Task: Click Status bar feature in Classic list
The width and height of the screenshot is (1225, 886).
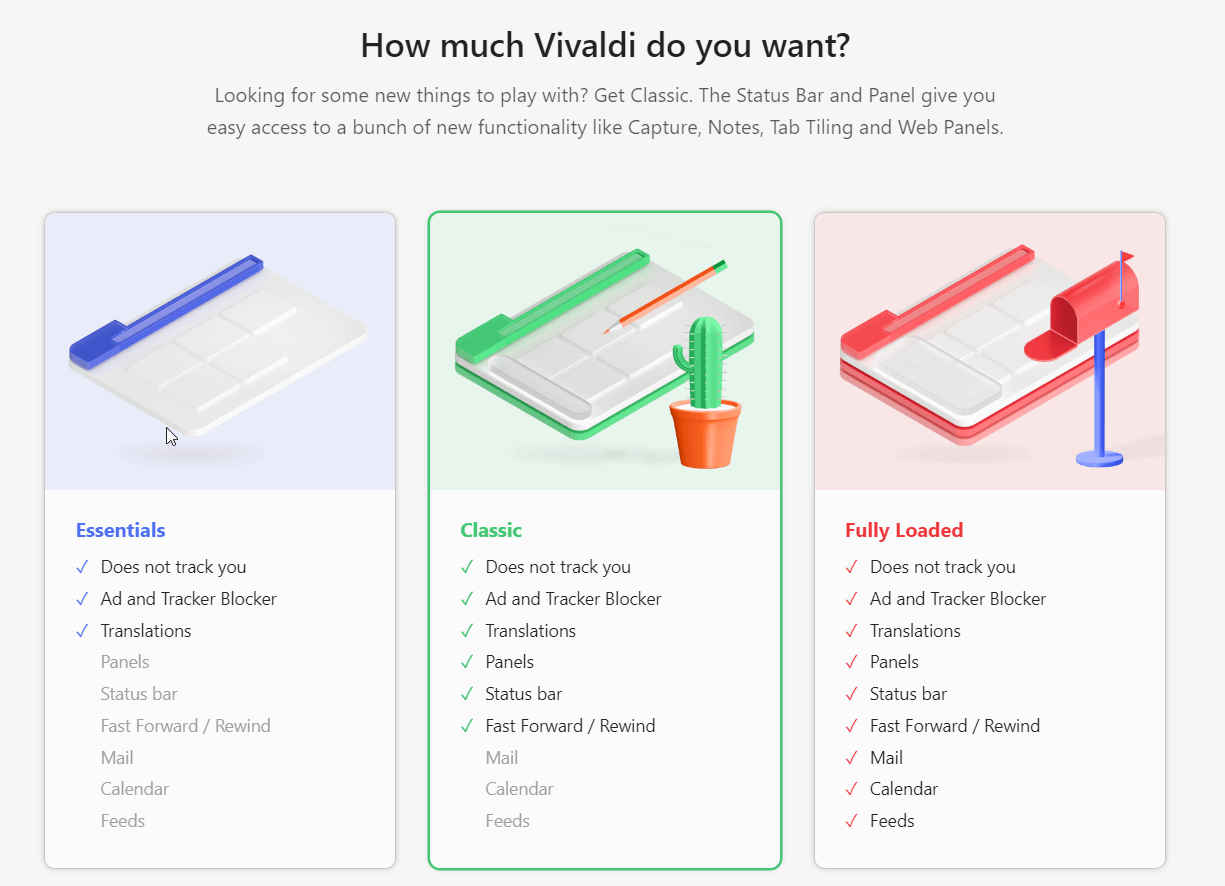Action: click(524, 694)
